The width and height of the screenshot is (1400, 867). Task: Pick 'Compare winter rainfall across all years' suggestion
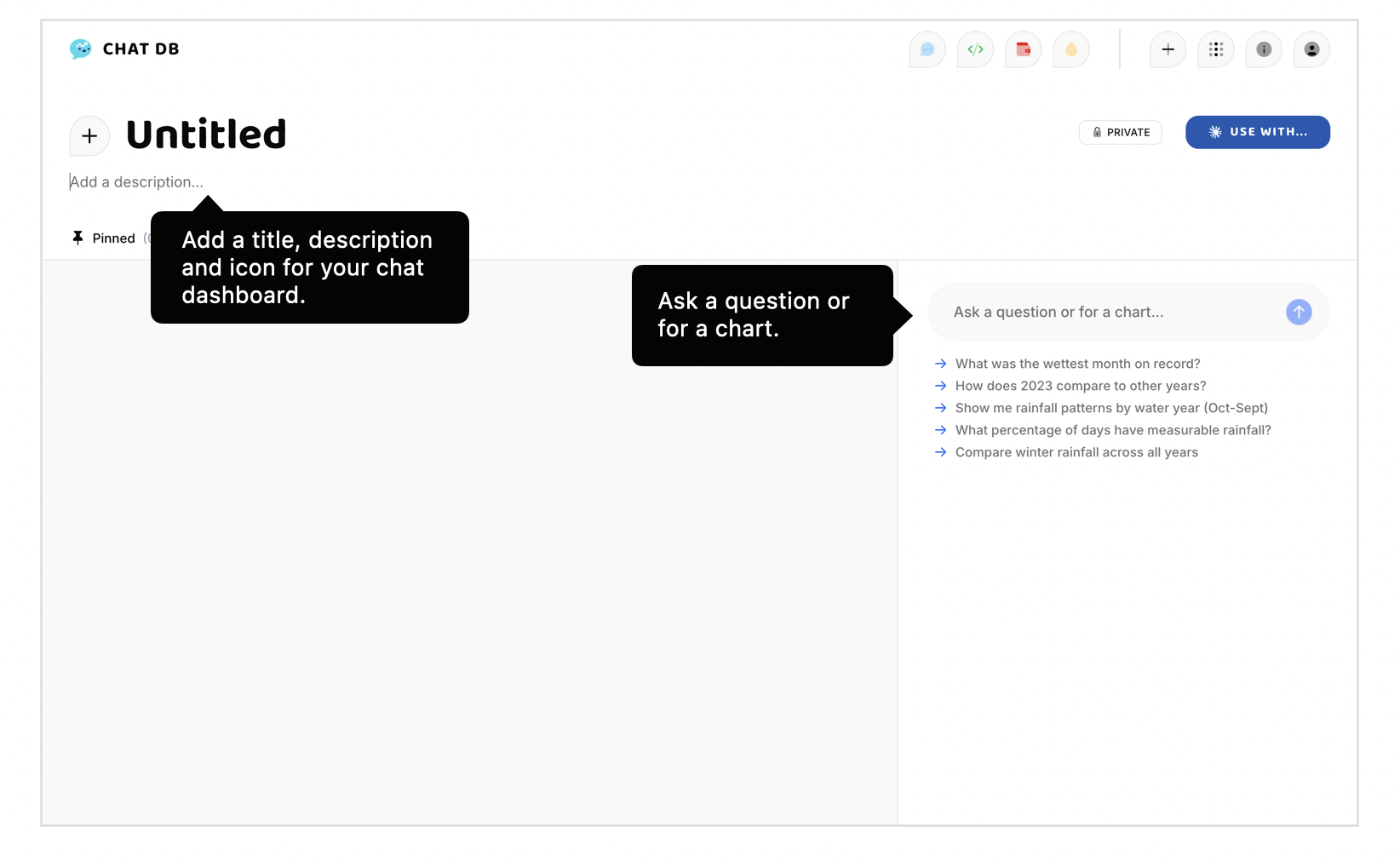point(1076,452)
